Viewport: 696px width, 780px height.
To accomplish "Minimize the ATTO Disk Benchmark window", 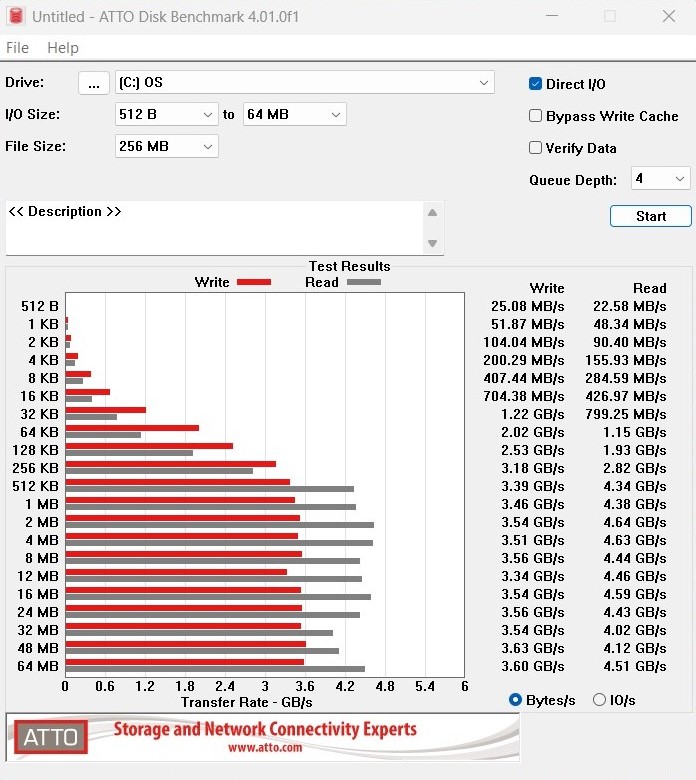I will [x=552, y=16].
